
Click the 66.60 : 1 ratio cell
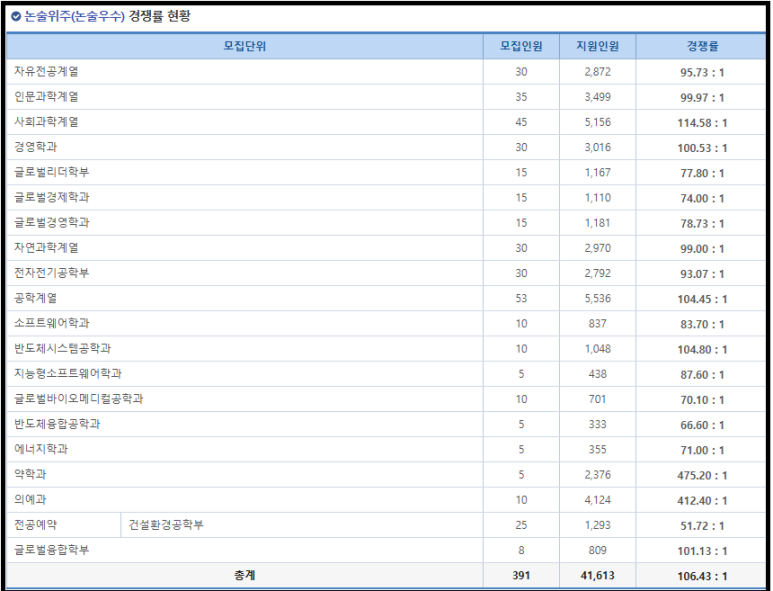pyautogui.click(x=702, y=425)
